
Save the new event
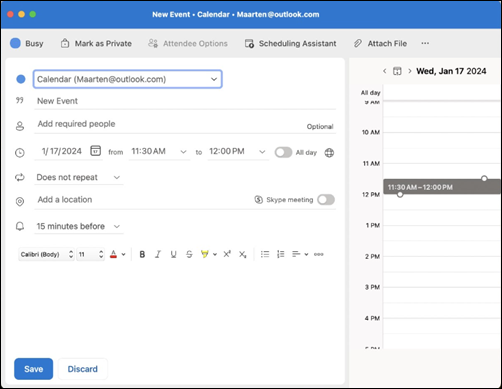point(33,369)
